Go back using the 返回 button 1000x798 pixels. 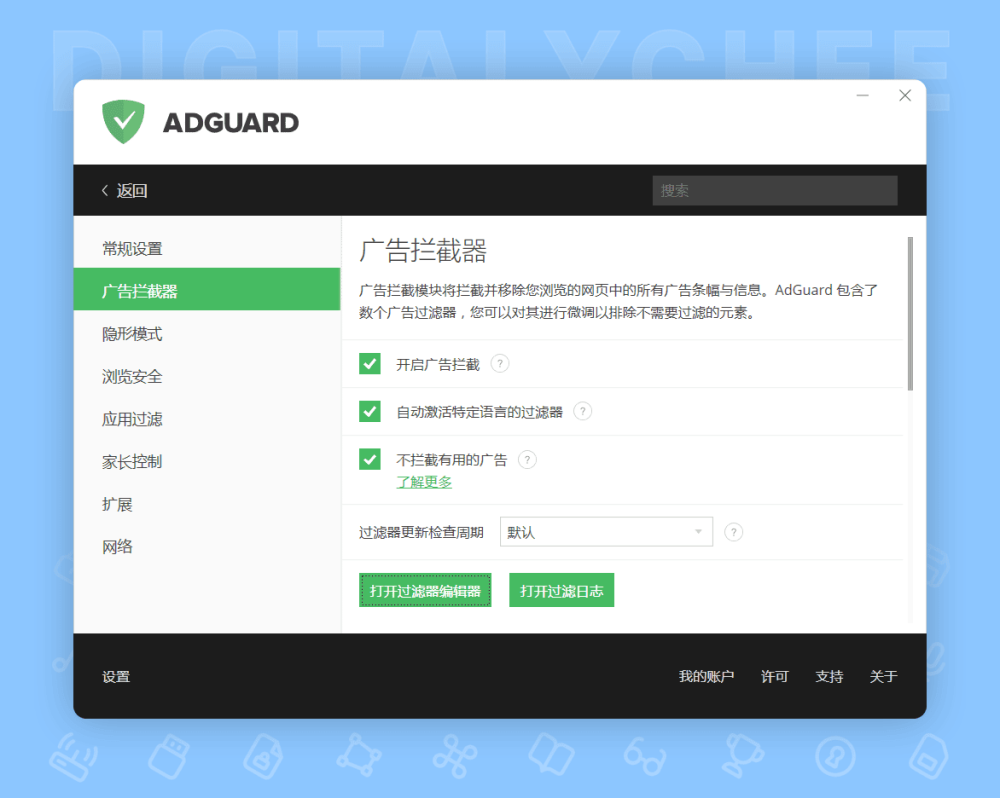[x=124, y=190]
